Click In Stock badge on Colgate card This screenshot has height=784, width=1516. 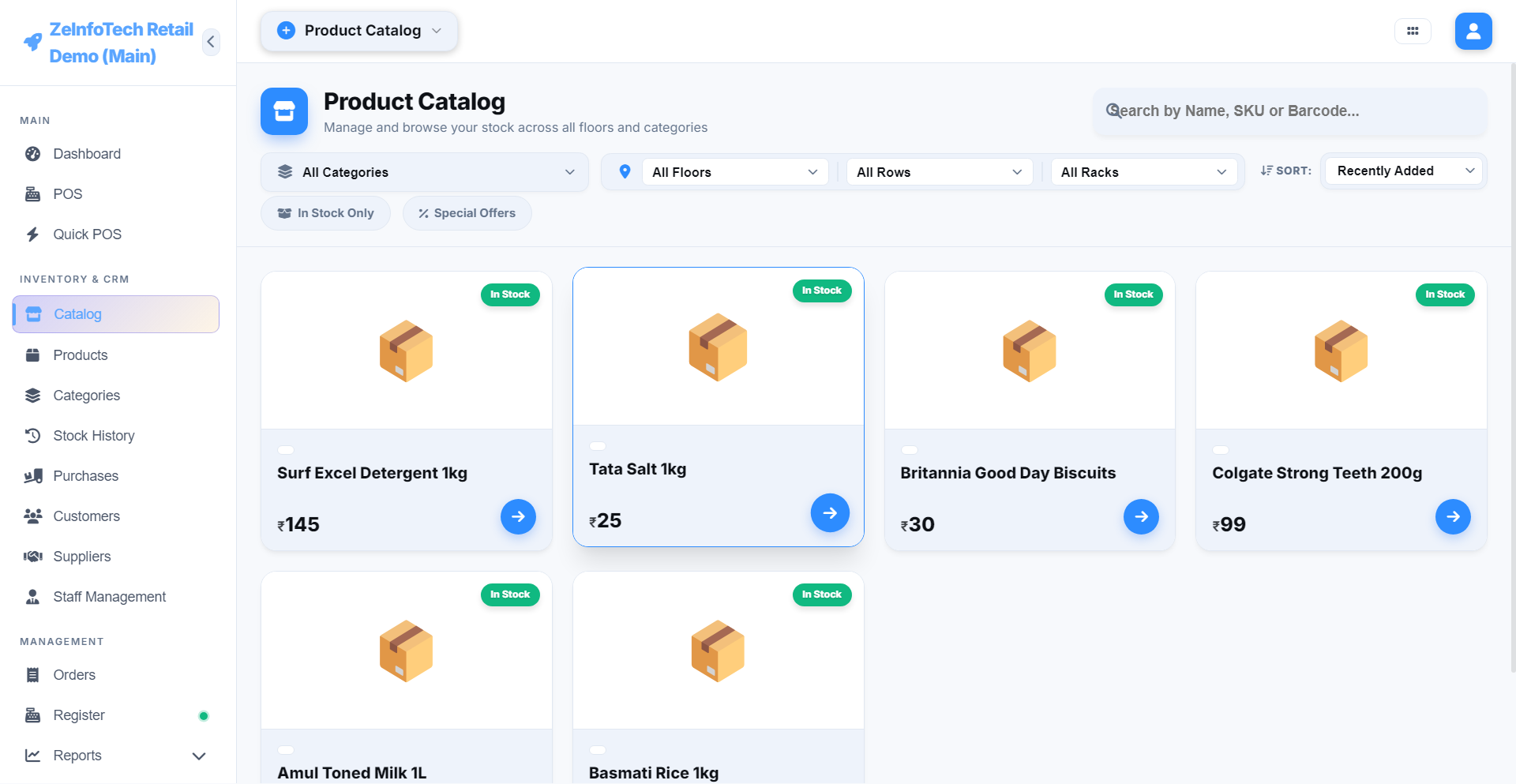pyautogui.click(x=1445, y=294)
